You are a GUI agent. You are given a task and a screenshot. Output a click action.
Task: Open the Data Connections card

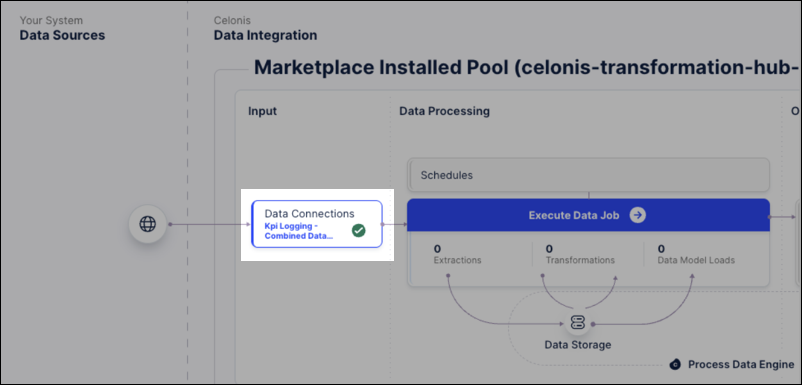[317, 224]
